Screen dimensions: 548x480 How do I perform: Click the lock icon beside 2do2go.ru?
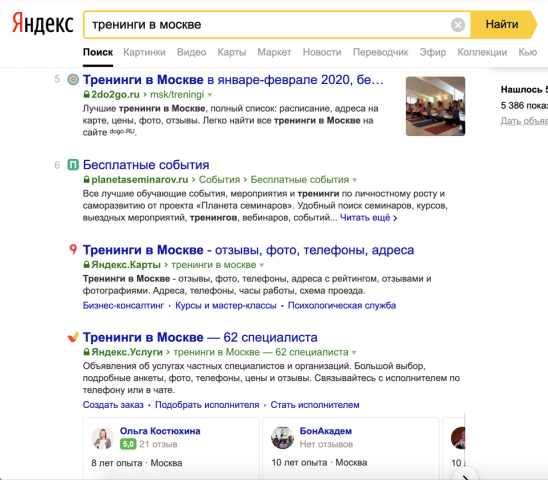tap(86, 94)
